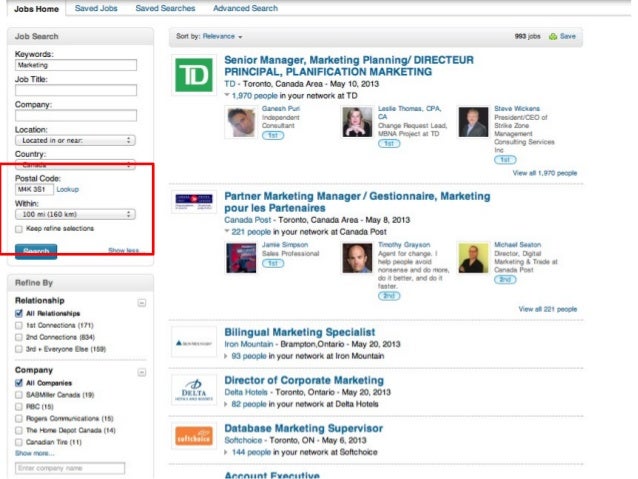Check 2nd Connections (834) filter

pyautogui.click(x=19, y=337)
